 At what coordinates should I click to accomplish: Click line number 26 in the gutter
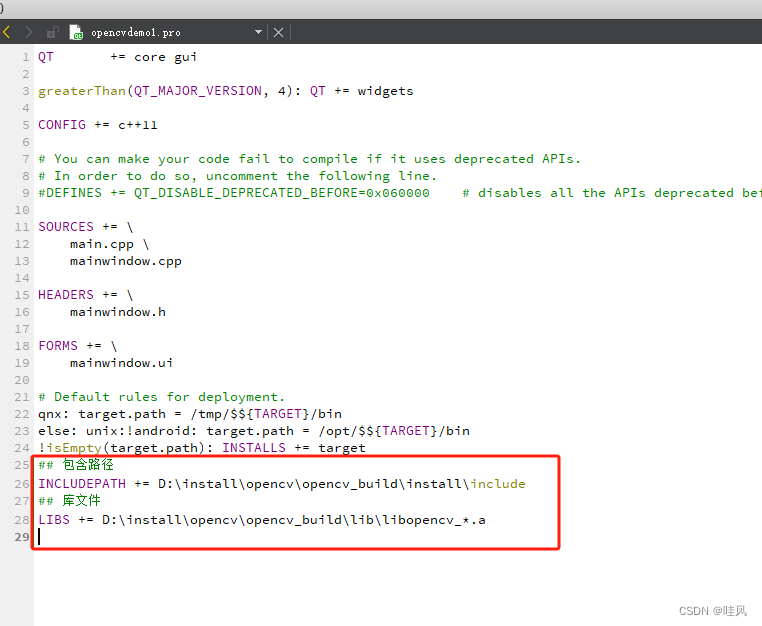(22, 484)
